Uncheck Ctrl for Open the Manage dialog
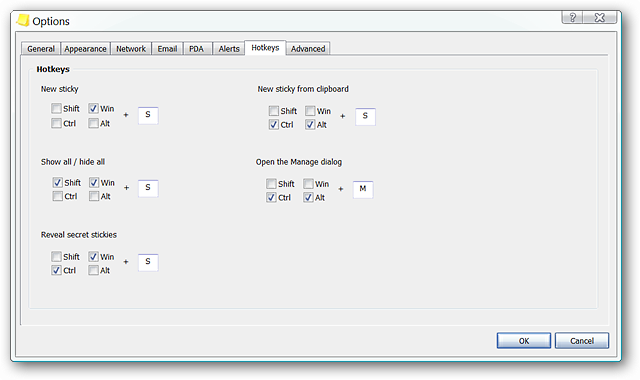 click(271, 198)
